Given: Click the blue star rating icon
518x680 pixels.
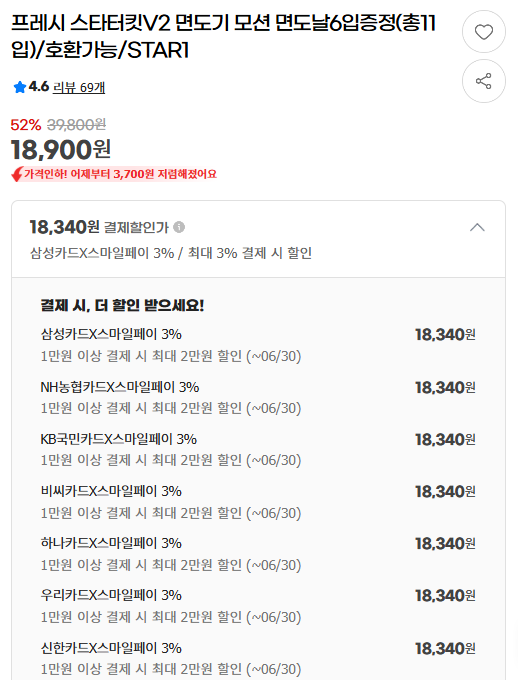Looking at the screenshot, I should click(20, 87).
